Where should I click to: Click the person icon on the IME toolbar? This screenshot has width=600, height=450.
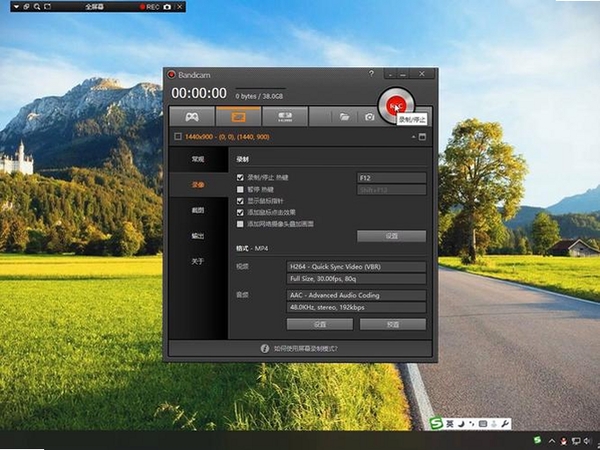494,424
